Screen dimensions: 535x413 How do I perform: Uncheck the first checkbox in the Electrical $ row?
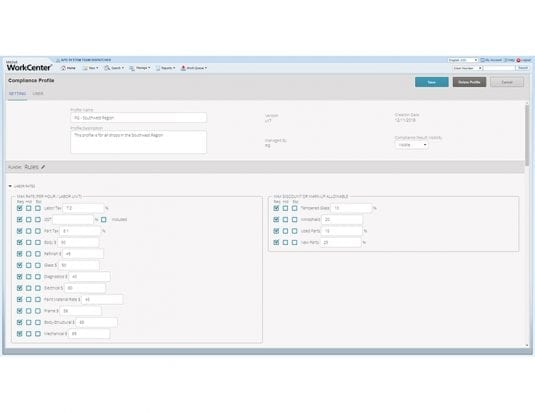[x=19, y=288]
